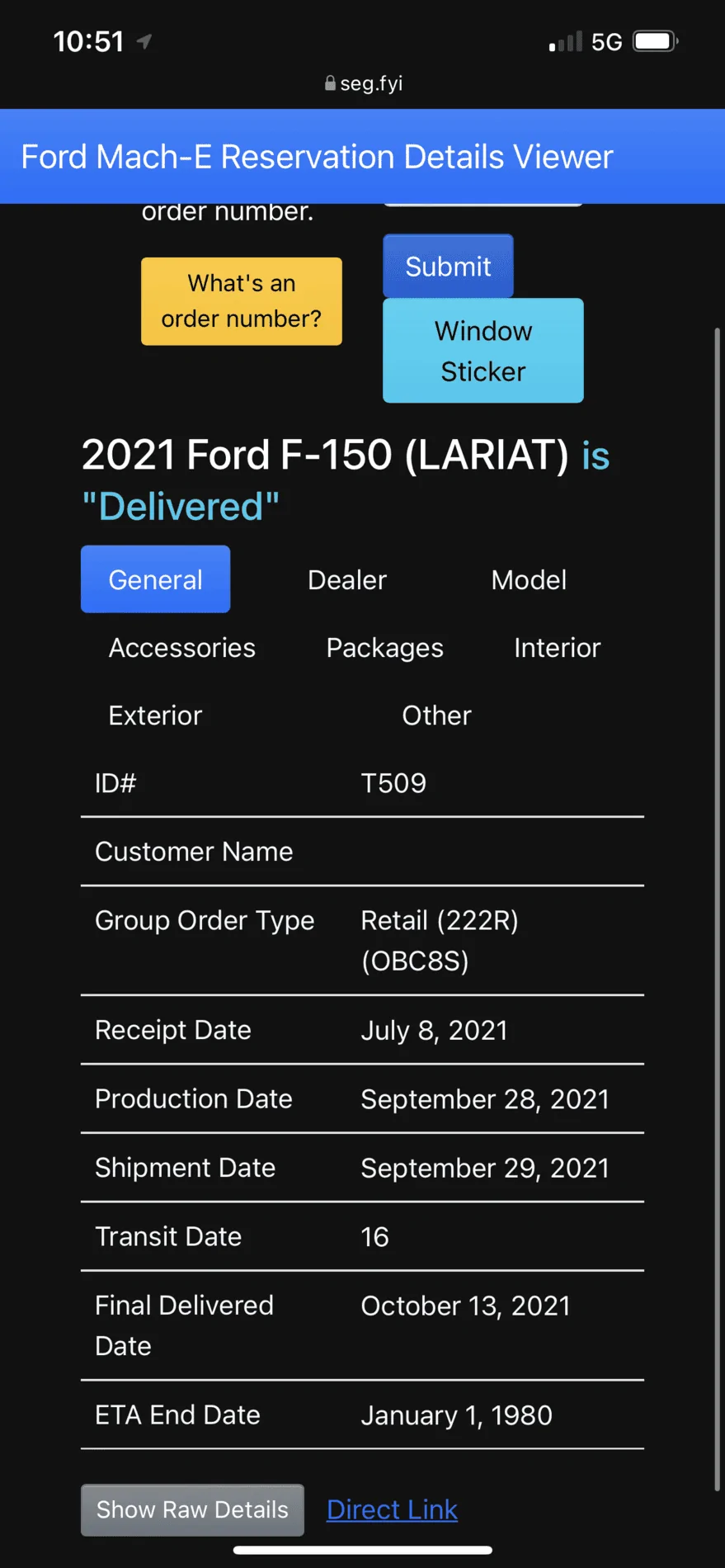Switch to the Interior tab
The image size is (725, 1568).
click(557, 648)
